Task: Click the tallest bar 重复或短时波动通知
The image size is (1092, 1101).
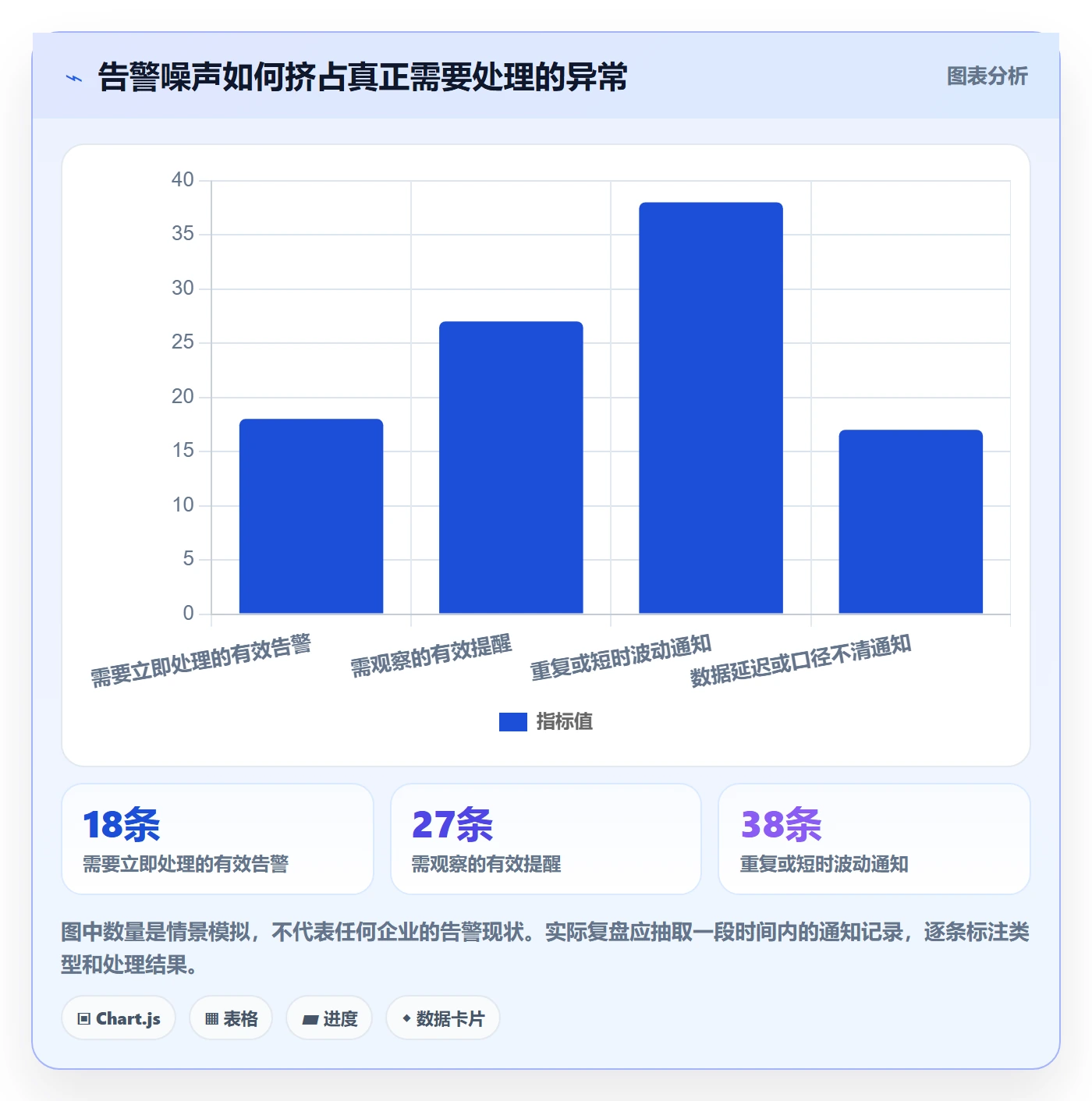Action: click(x=711, y=408)
